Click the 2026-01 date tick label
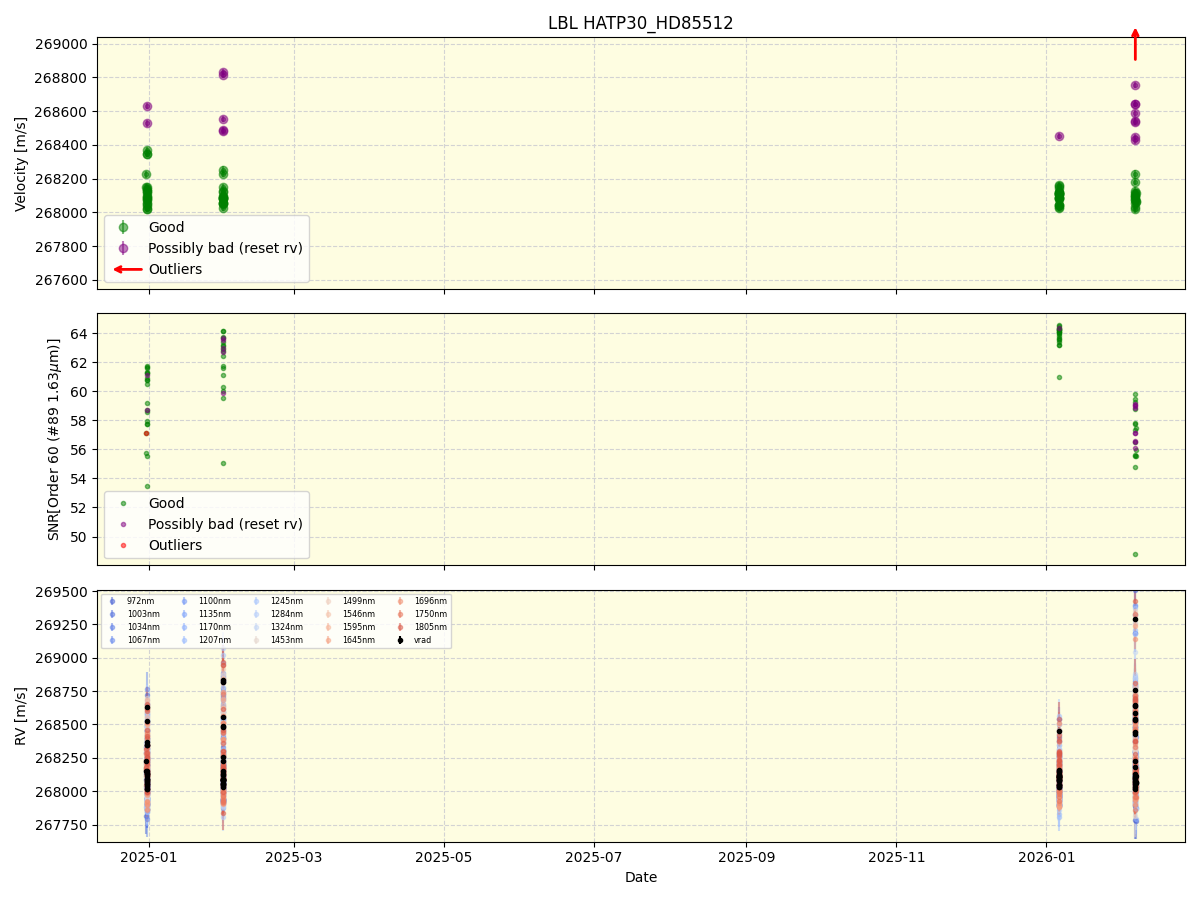This screenshot has height=900, width=1200. pos(1046,857)
